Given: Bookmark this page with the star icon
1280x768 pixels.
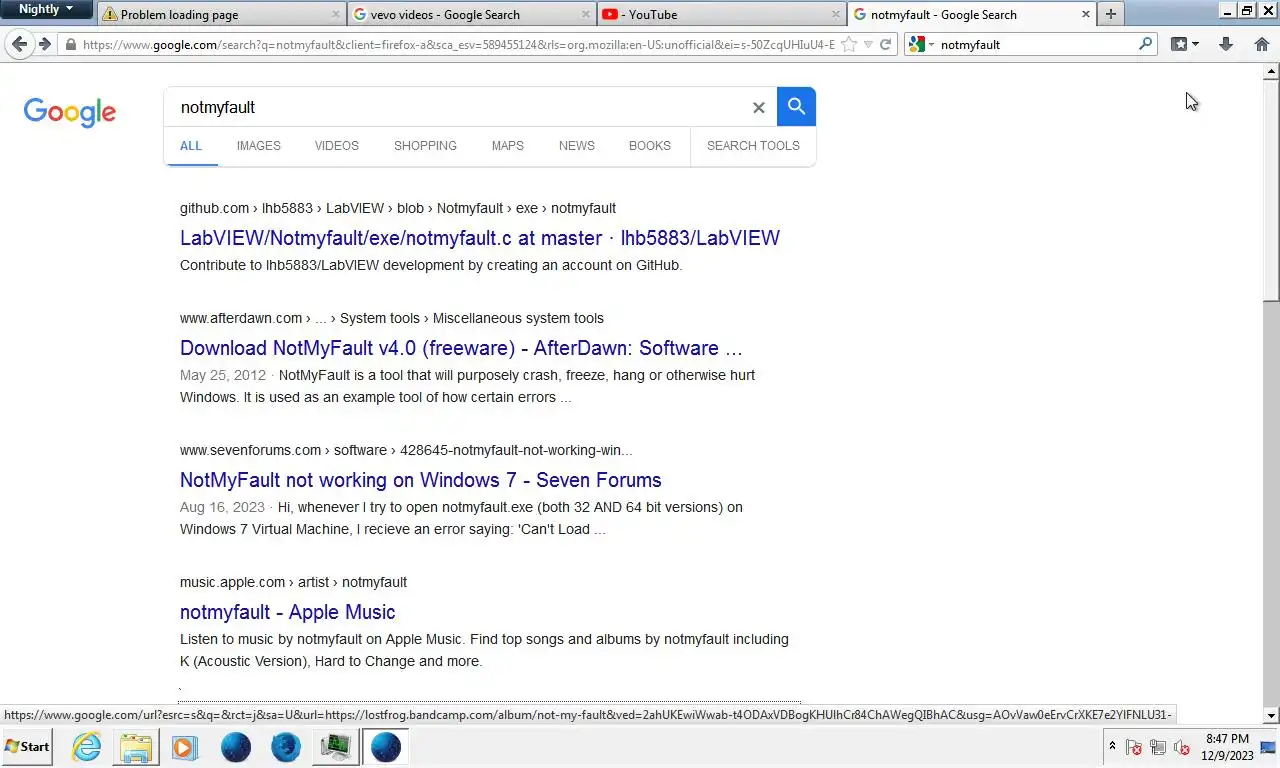Looking at the screenshot, I should tap(849, 44).
